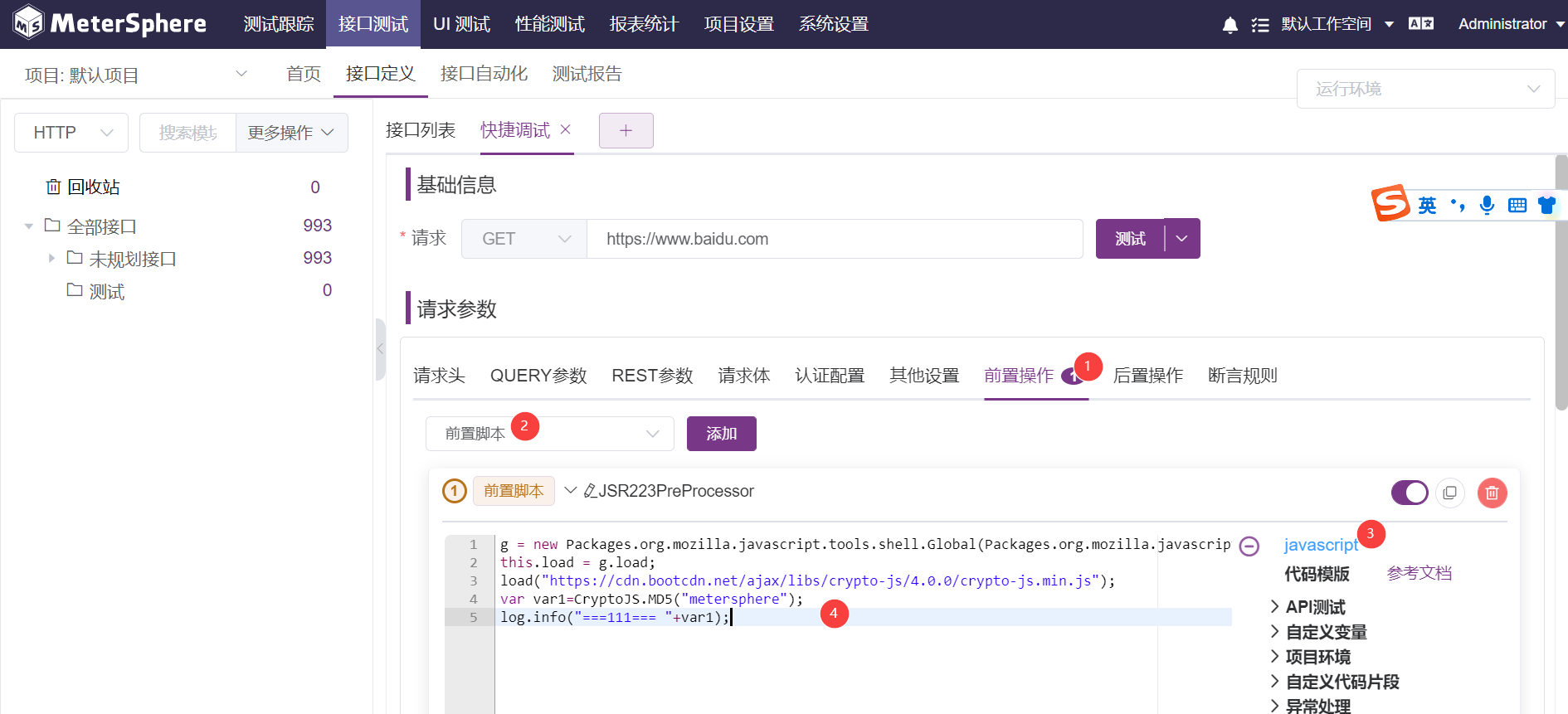Switch language with the translate icon

click(x=1421, y=24)
